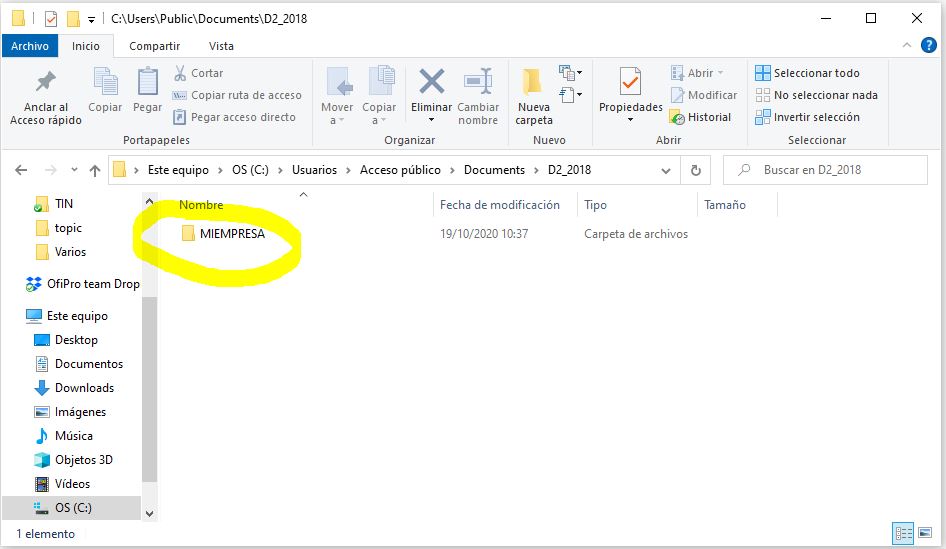Click the Cambiar nombre icon
The width and height of the screenshot is (946, 549).
pos(478,82)
